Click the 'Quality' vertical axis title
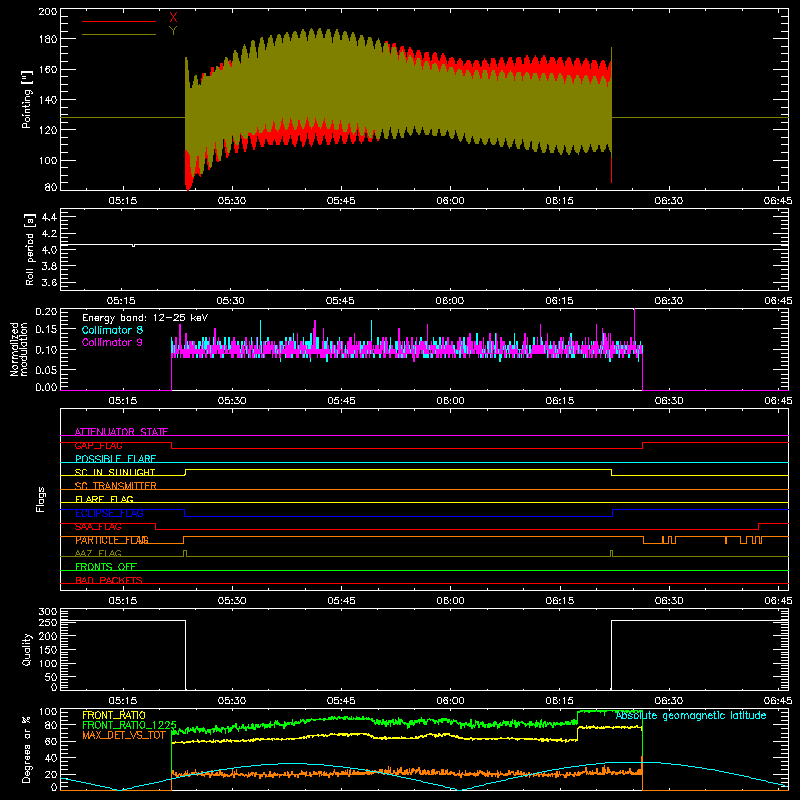The width and height of the screenshot is (800, 800). 26,649
